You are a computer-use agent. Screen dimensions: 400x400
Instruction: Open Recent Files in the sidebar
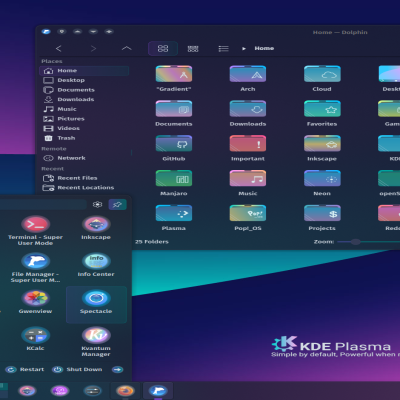pos(84,178)
